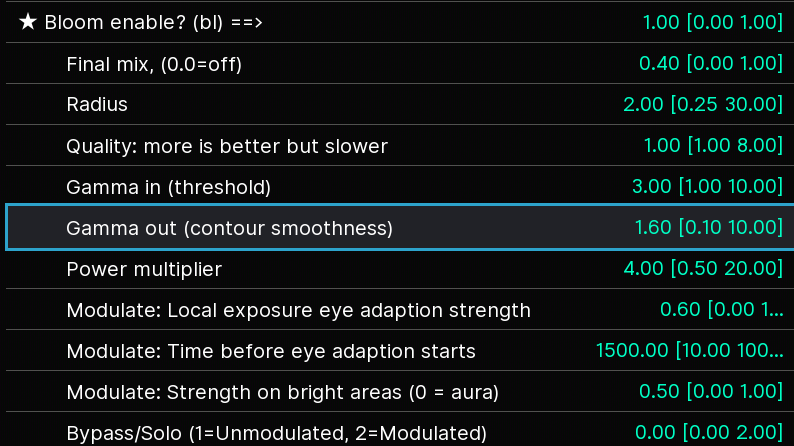Select Modulate: Strength on bright areas row
794x446 pixels.
(400, 391)
